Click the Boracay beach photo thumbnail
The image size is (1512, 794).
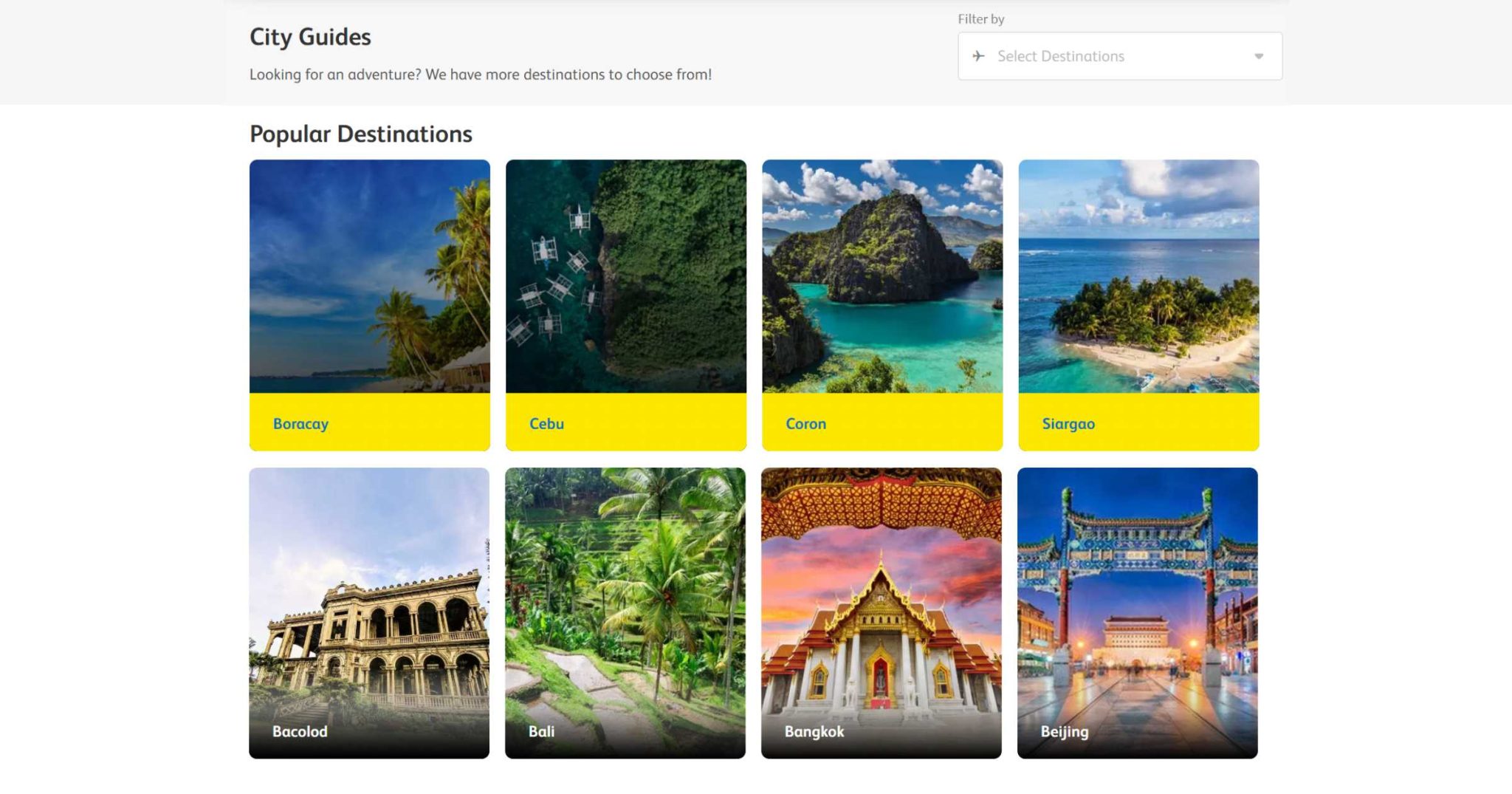[369, 279]
